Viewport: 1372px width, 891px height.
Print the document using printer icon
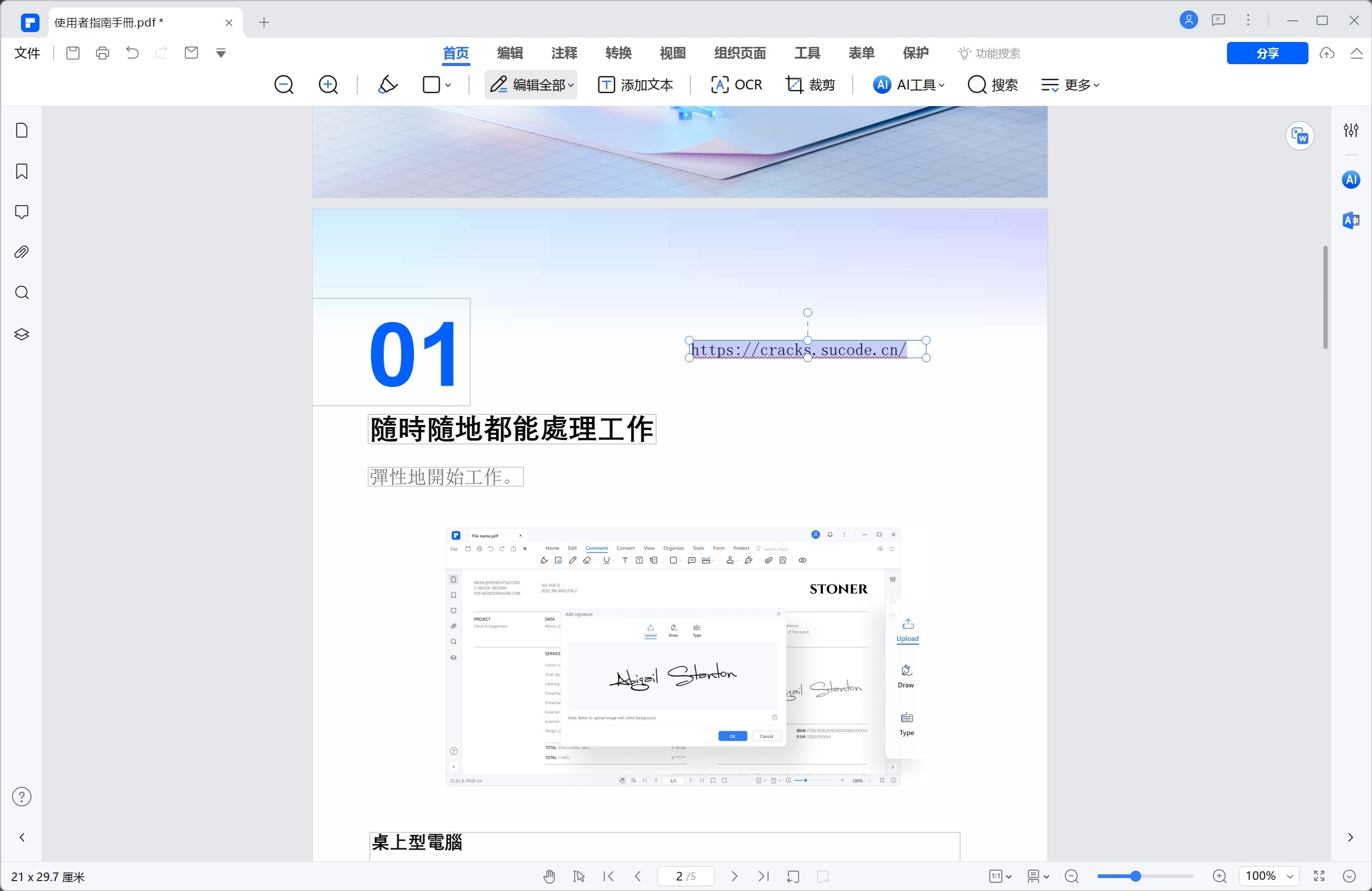pos(102,53)
